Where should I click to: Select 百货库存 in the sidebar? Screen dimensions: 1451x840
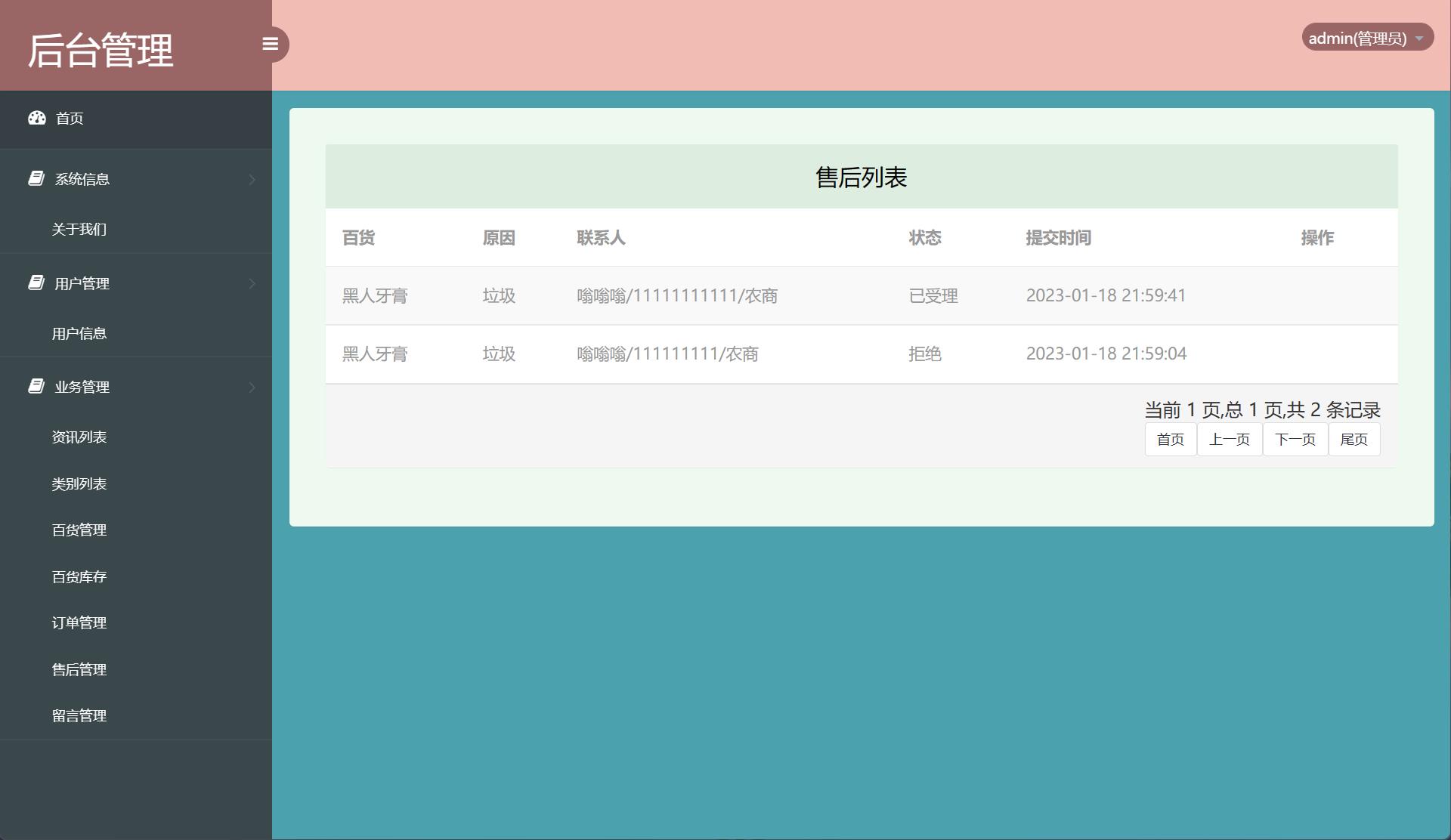78,576
